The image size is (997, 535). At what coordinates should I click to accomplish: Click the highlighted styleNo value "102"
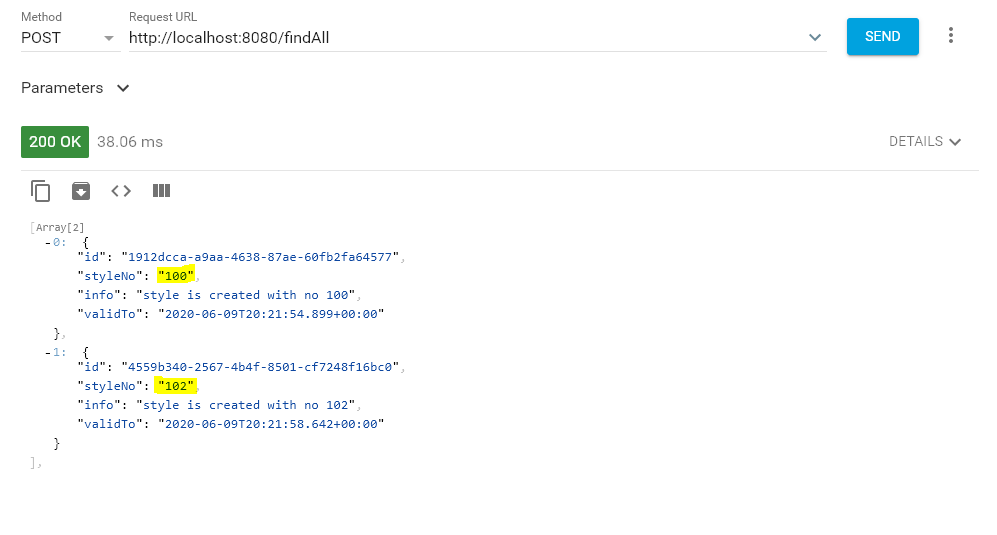[x=175, y=386]
